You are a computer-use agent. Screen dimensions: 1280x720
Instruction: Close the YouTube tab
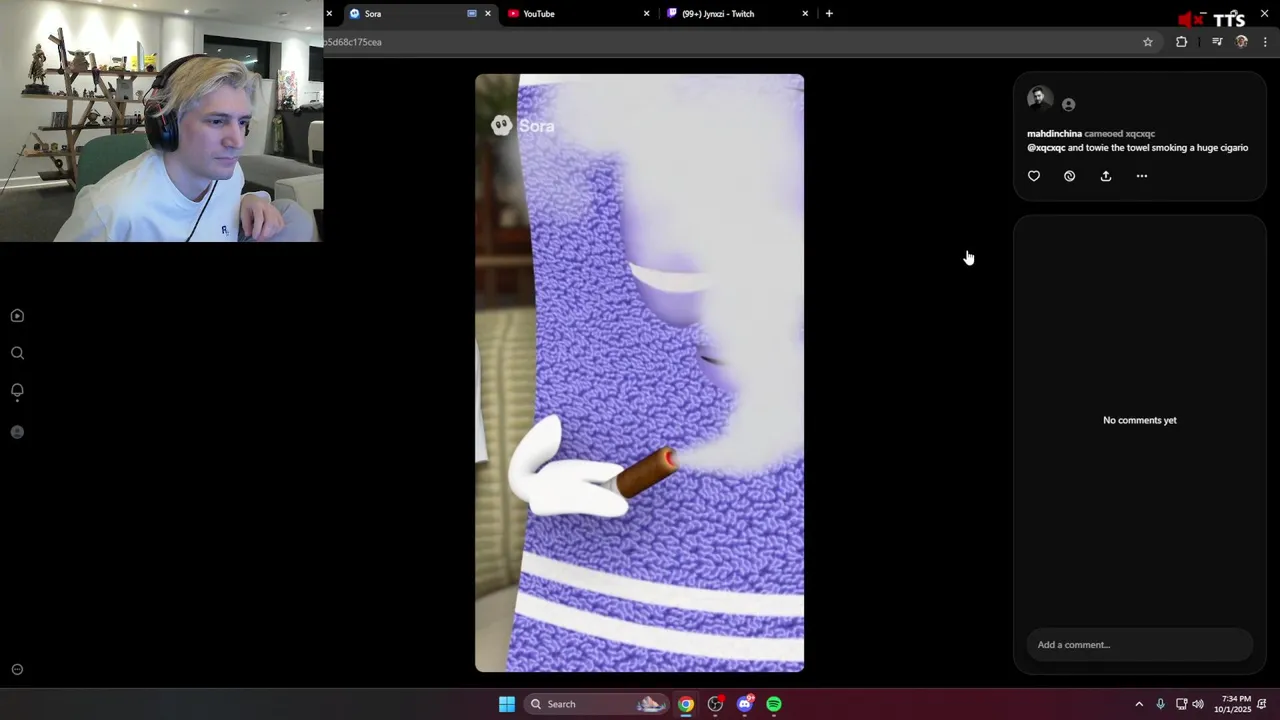(x=646, y=14)
